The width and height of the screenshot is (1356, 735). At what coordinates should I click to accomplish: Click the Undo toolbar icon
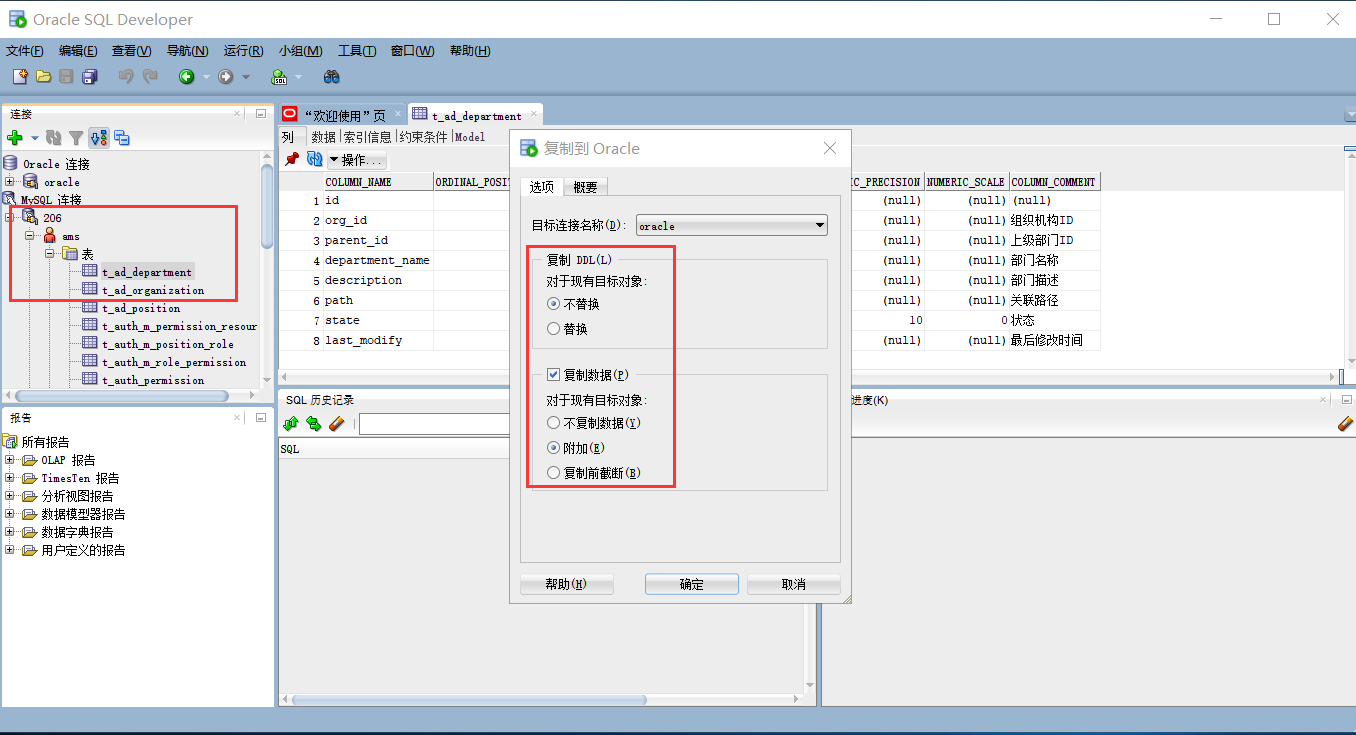point(126,76)
